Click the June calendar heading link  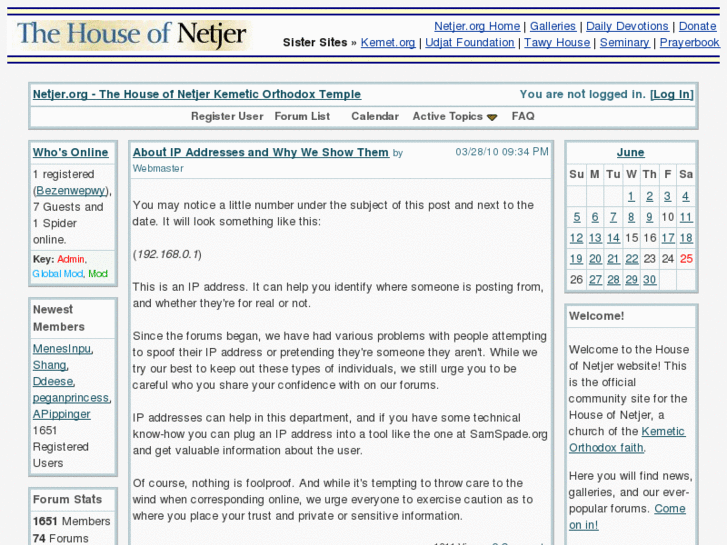pyautogui.click(x=630, y=153)
